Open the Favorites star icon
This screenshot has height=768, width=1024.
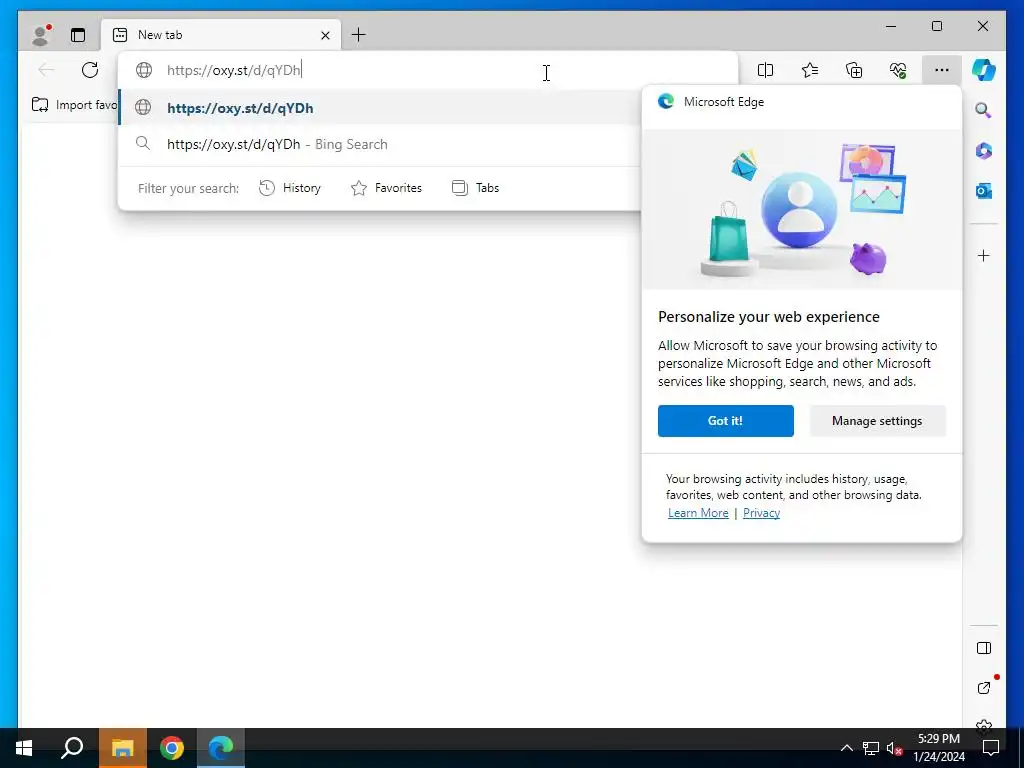810,70
